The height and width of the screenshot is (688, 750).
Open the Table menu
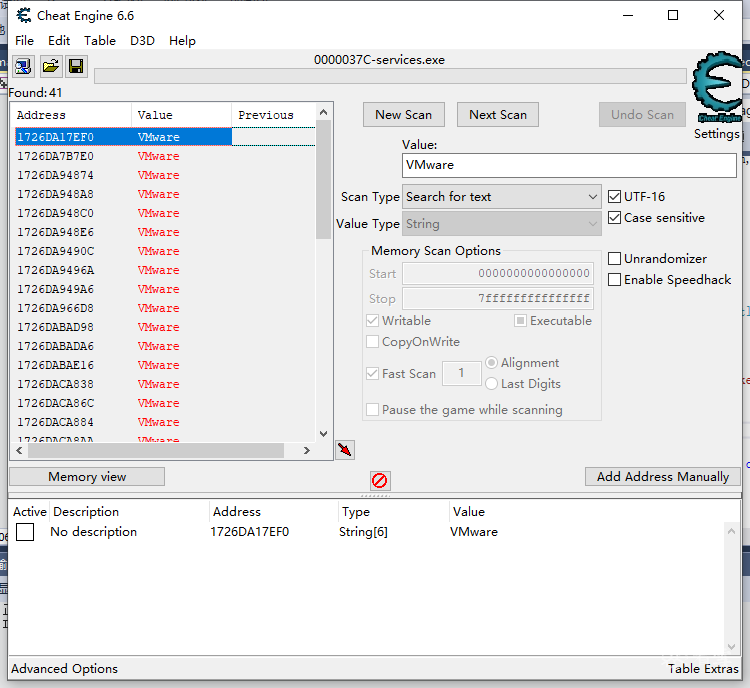tap(100, 41)
